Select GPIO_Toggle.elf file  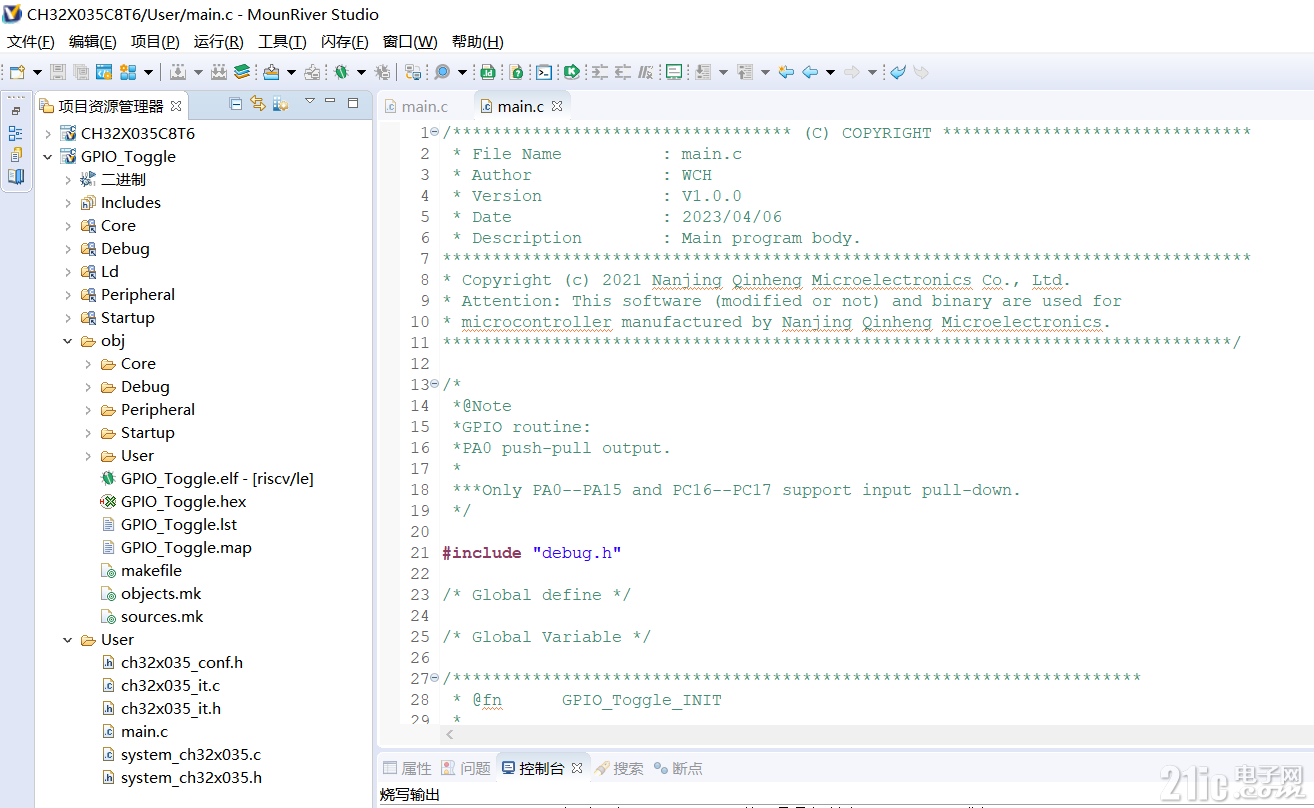pos(217,479)
